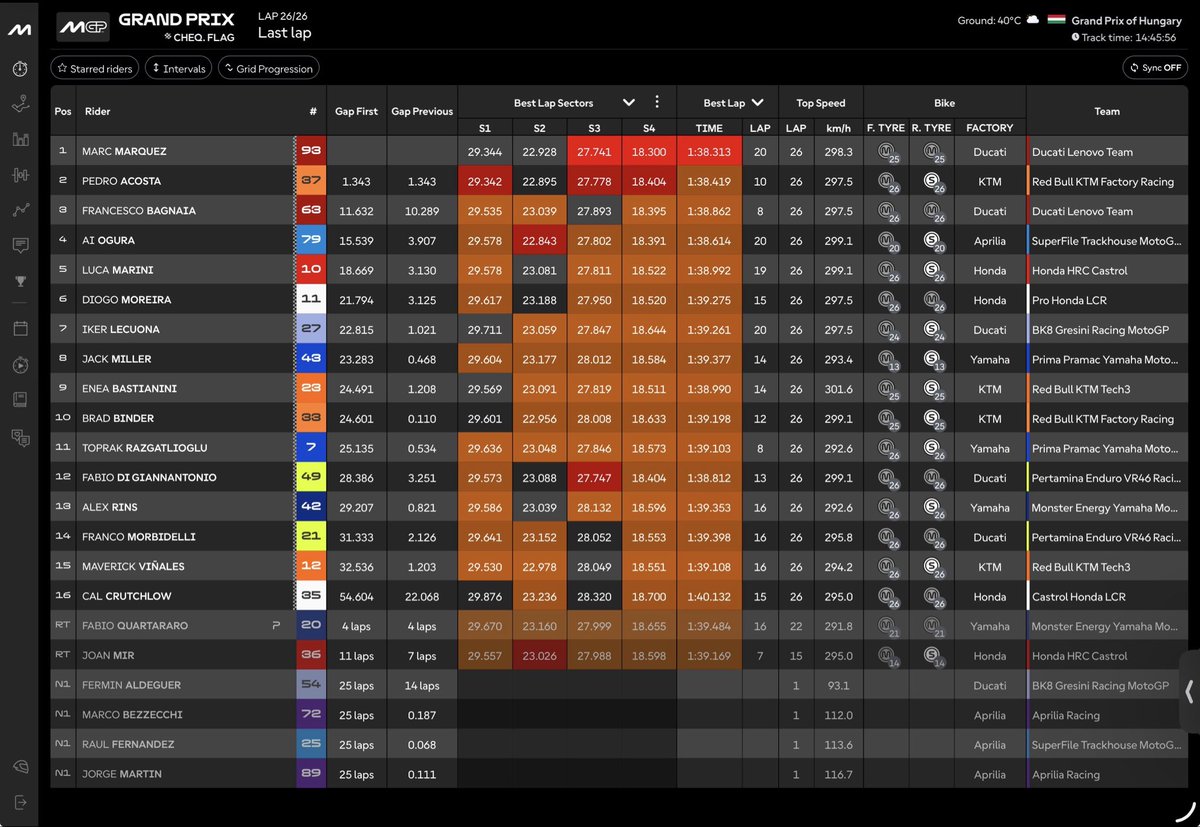Viewport: 1200px width, 827px height.
Task: Expand the side panel arrow on right edge
Action: (x=1189, y=691)
